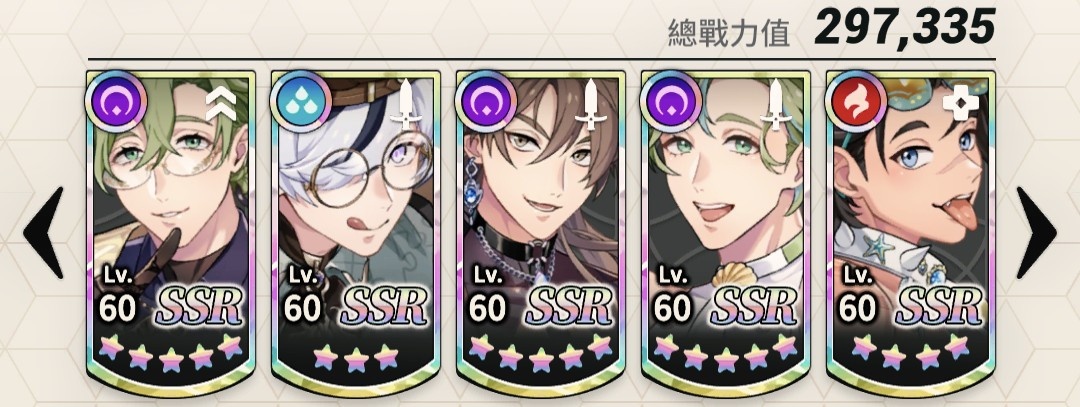Click the right arrow to view next team
Image resolution: width=1080 pixels, height=407 pixels.
(x=1036, y=232)
